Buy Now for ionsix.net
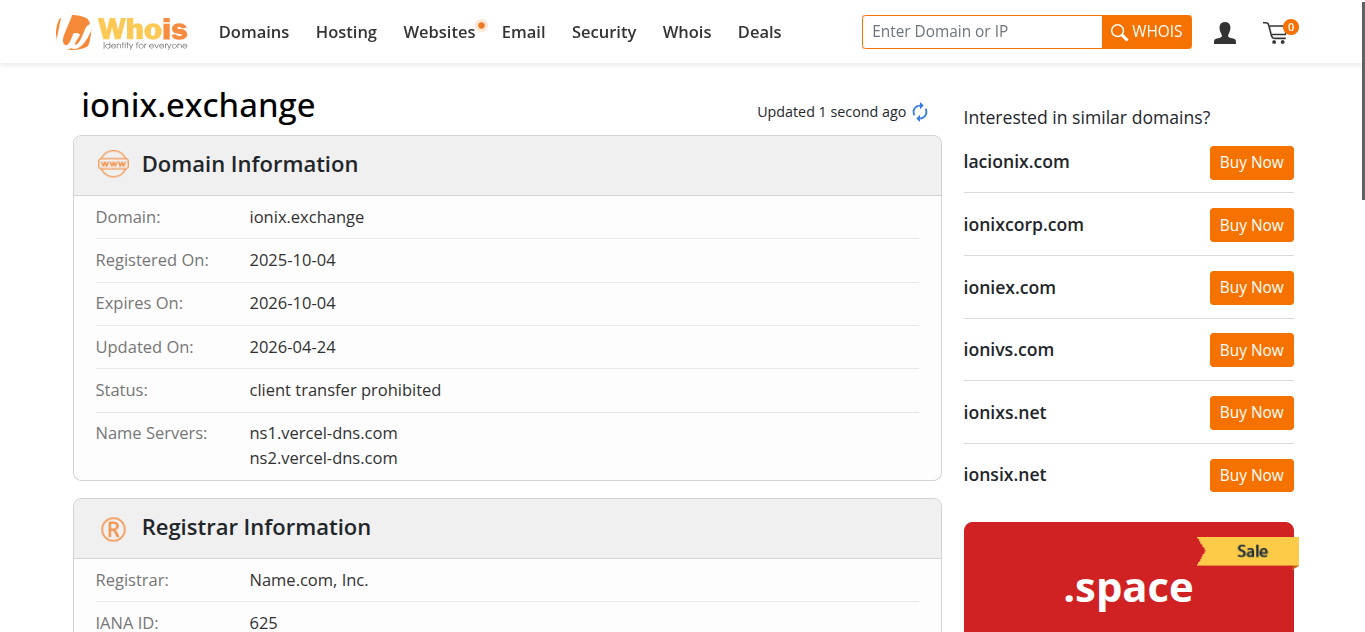 pyautogui.click(x=1251, y=475)
